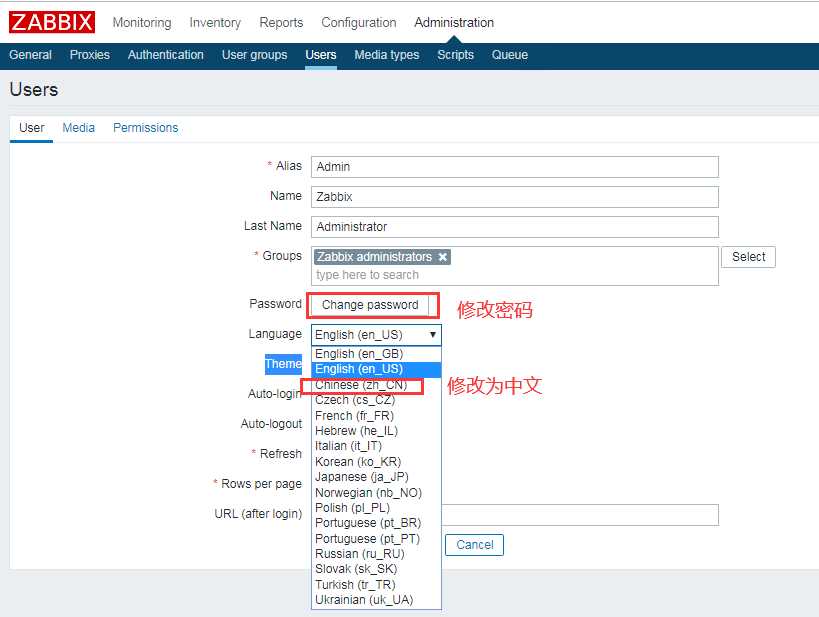Click the URL (after login) field
This screenshot has height=617, width=819.
click(580, 515)
